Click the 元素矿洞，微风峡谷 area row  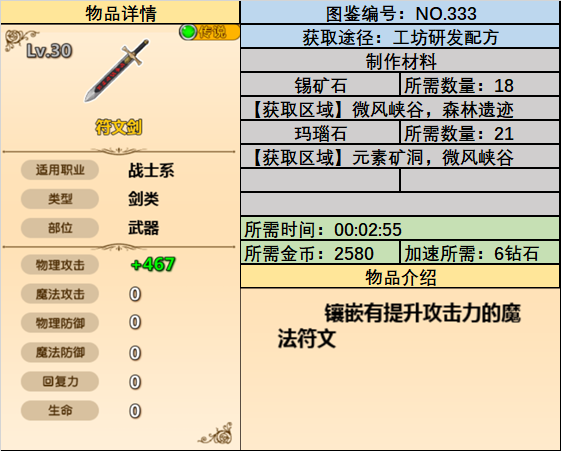click(x=400, y=157)
